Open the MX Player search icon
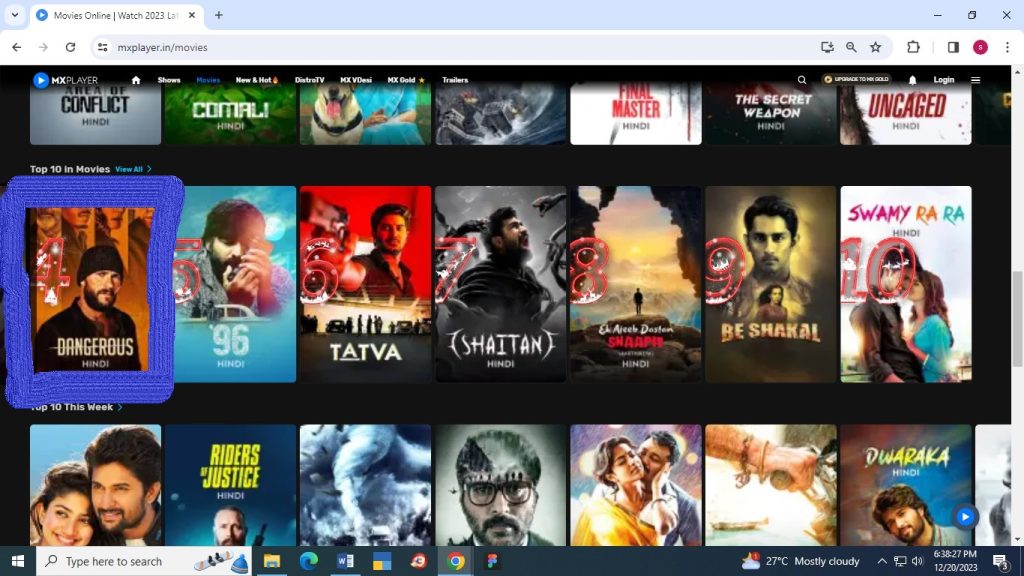 coord(802,80)
